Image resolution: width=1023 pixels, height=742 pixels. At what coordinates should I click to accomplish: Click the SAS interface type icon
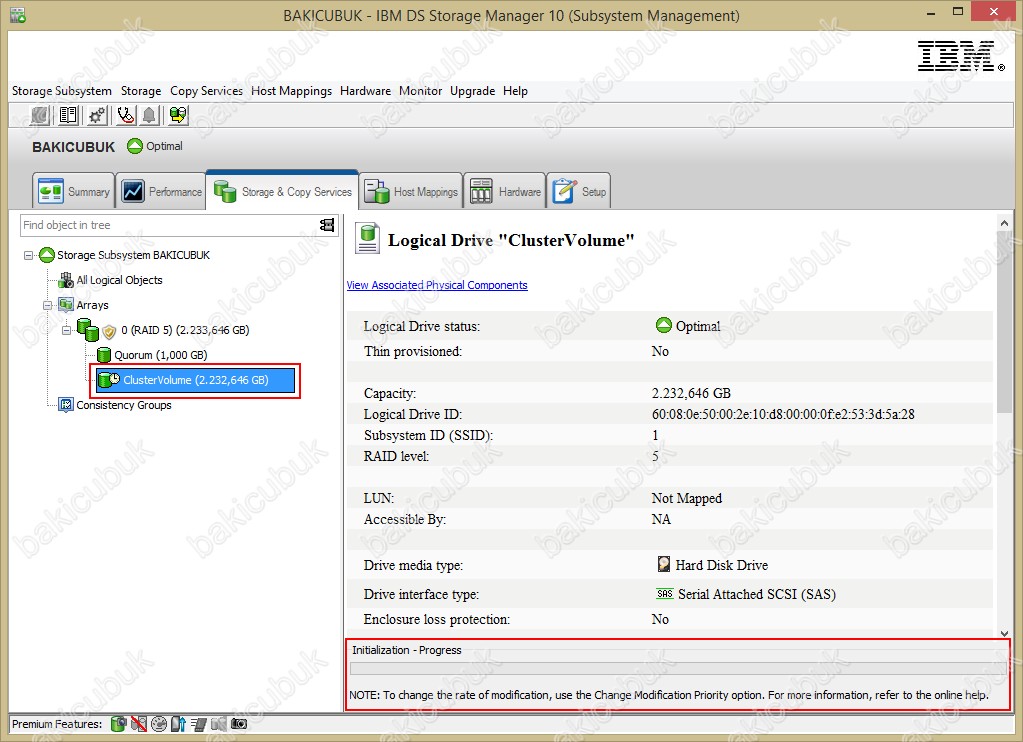[x=664, y=593]
